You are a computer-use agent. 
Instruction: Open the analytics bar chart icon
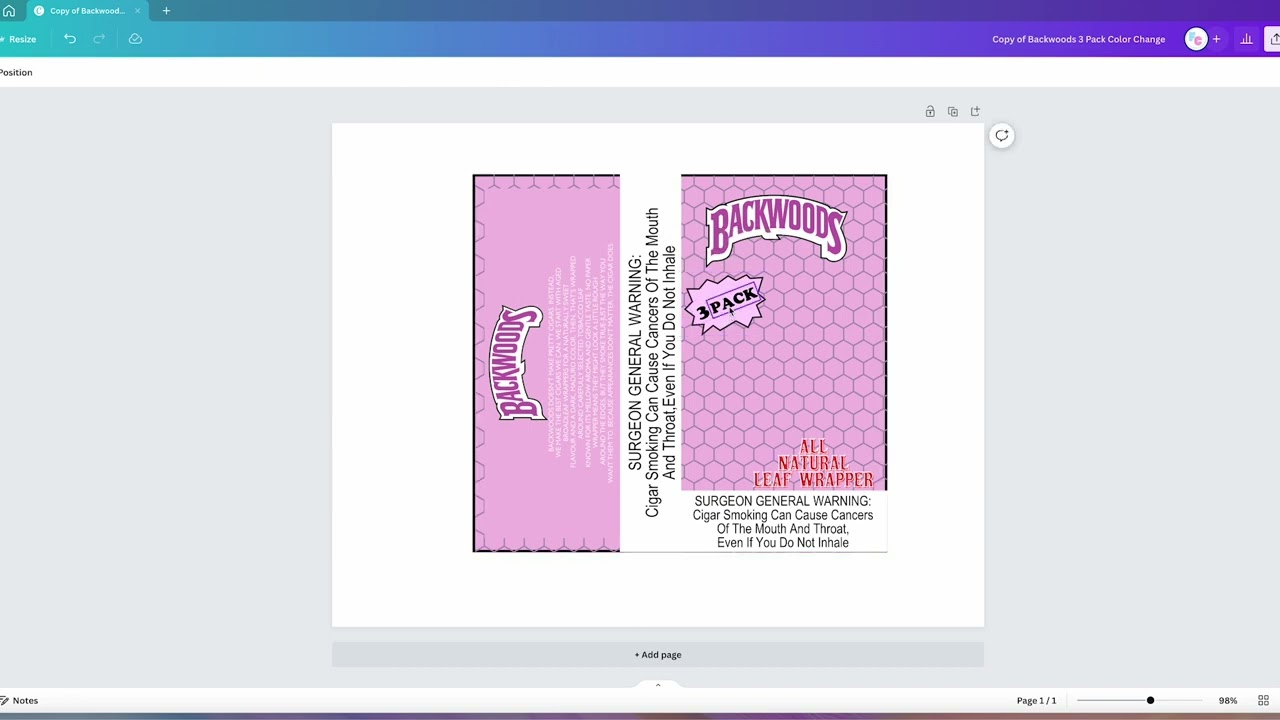coord(1246,39)
